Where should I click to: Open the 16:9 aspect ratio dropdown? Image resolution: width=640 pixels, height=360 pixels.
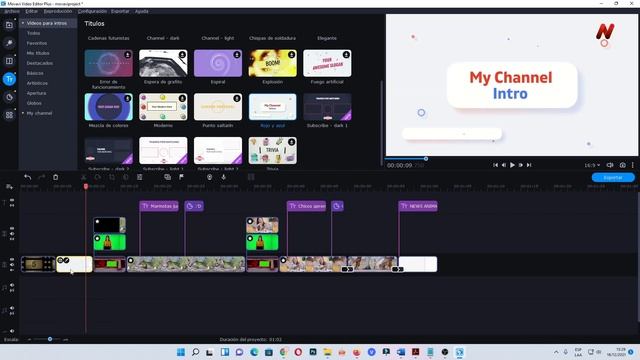point(592,165)
